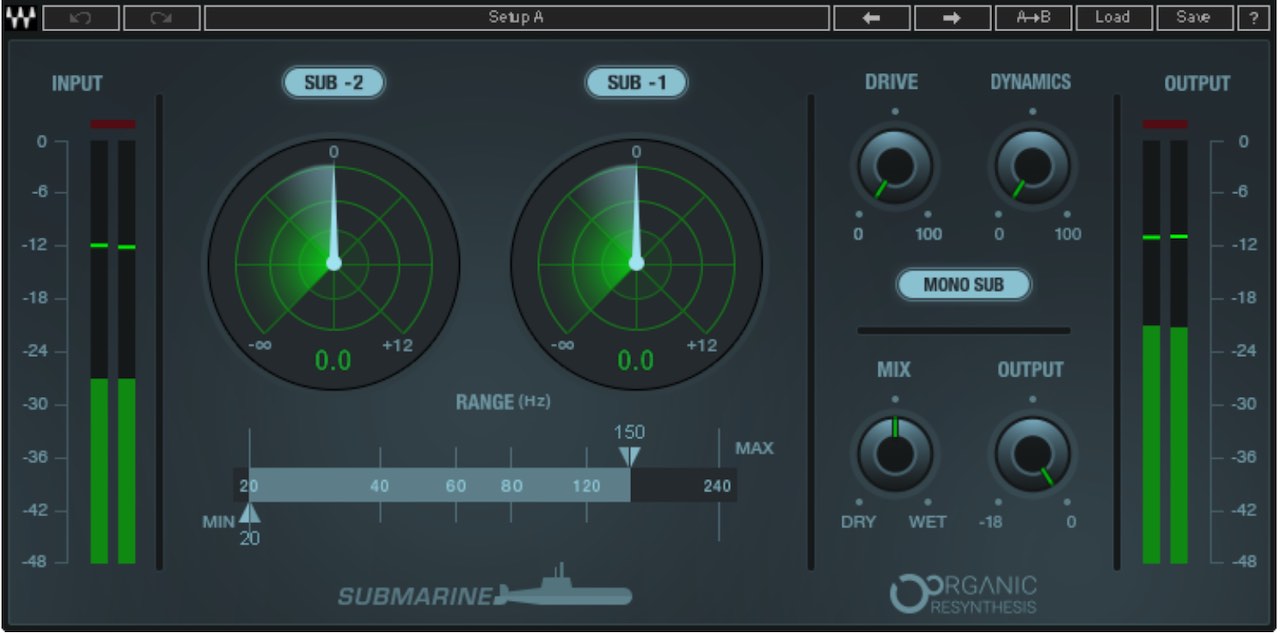Toggle the SUB -2 generator button
1280x633 pixels.
pyautogui.click(x=334, y=83)
